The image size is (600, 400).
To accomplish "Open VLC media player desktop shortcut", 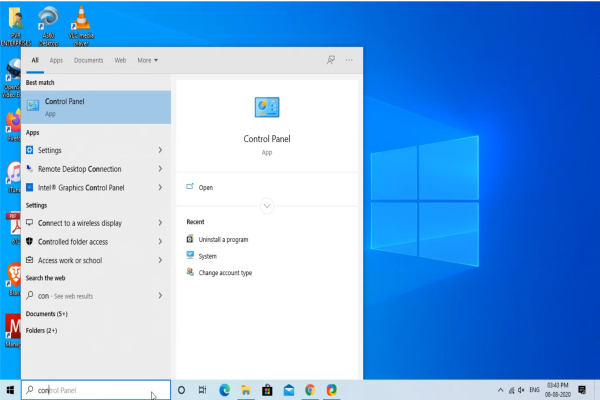I will [81, 26].
